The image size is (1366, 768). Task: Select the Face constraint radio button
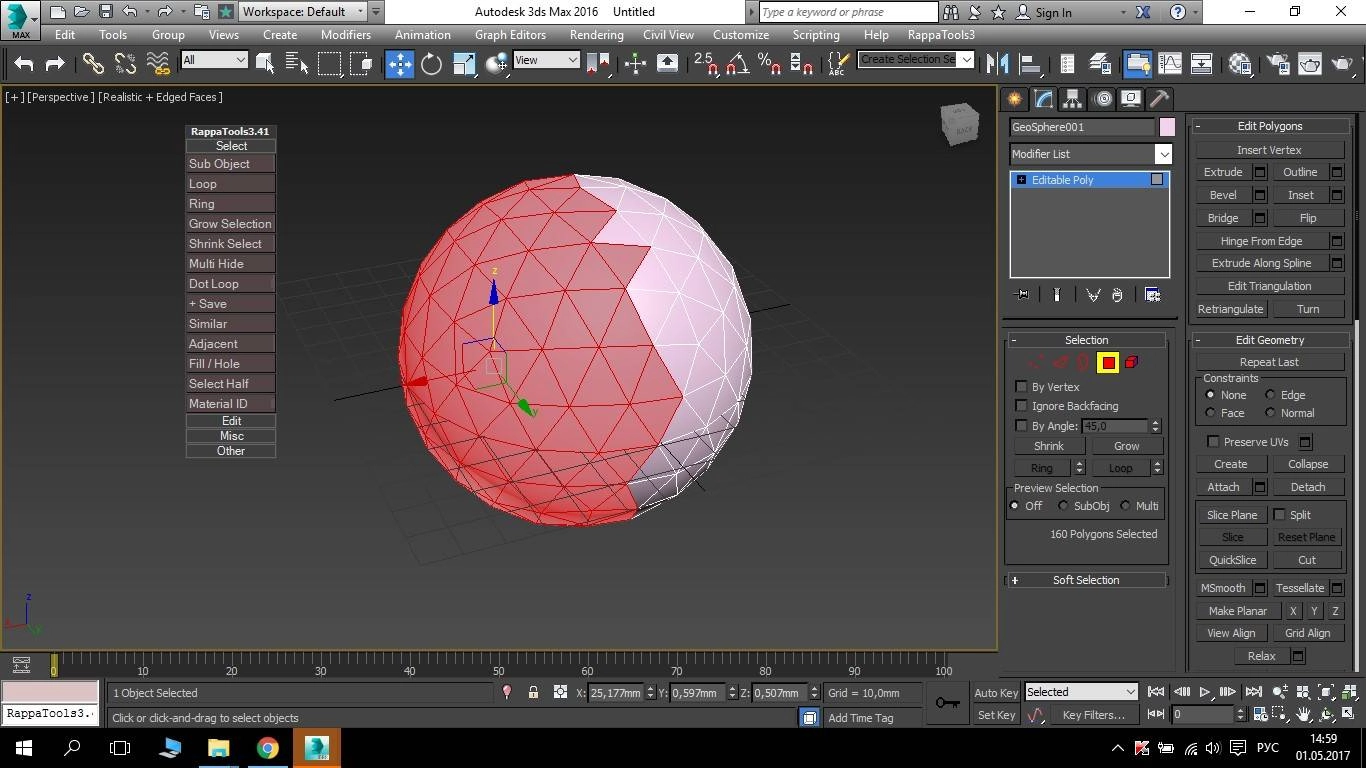click(x=1211, y=413)
